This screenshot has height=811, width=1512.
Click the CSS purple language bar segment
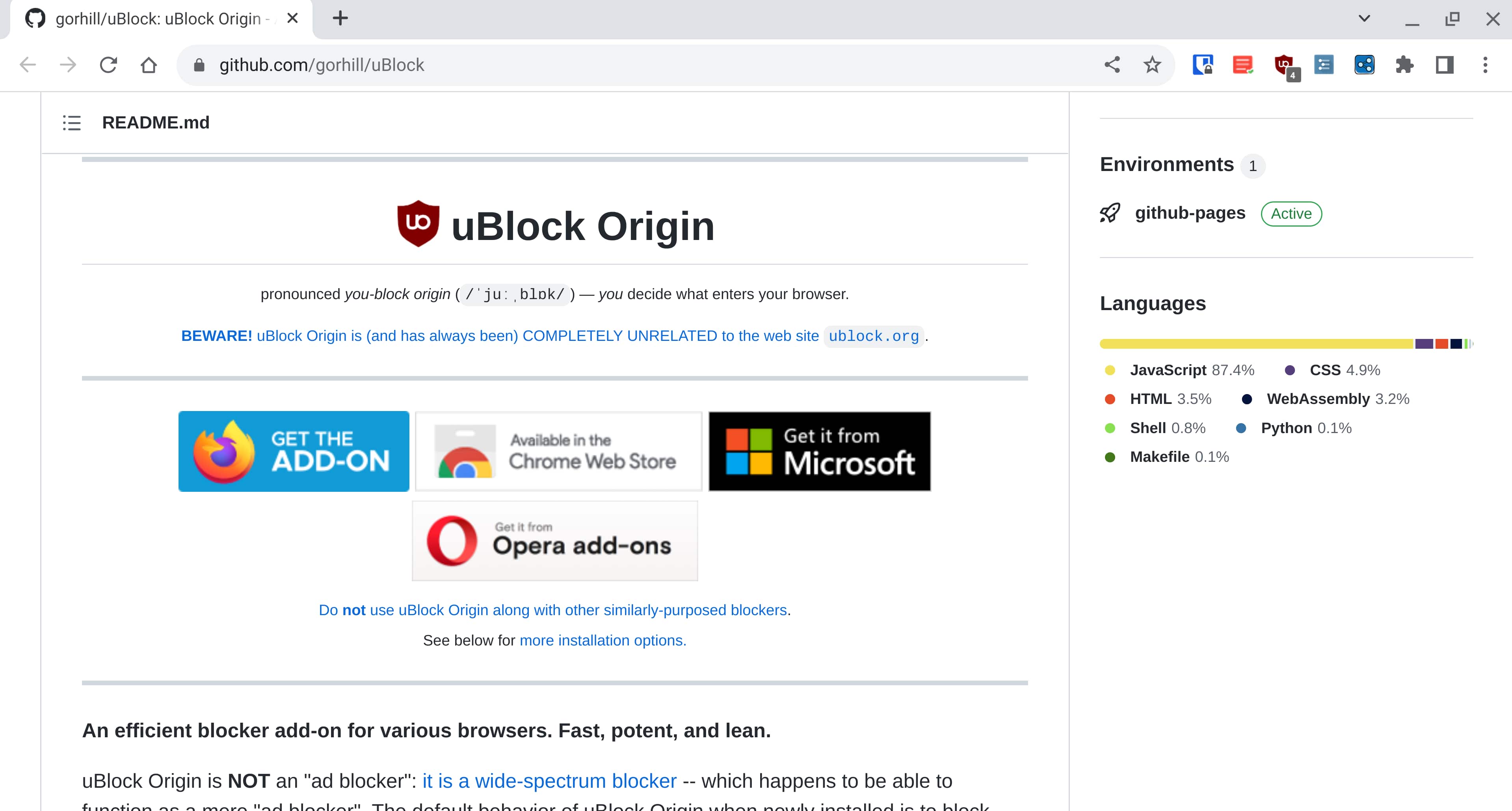click(x=1424, y=344)
